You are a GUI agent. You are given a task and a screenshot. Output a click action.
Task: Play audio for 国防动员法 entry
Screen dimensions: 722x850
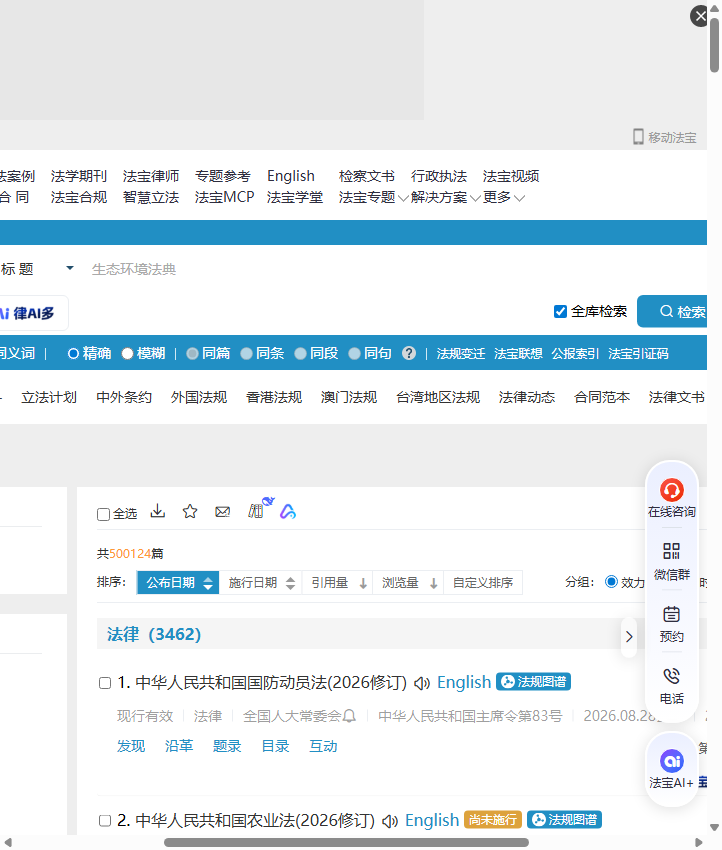[422, 683]
